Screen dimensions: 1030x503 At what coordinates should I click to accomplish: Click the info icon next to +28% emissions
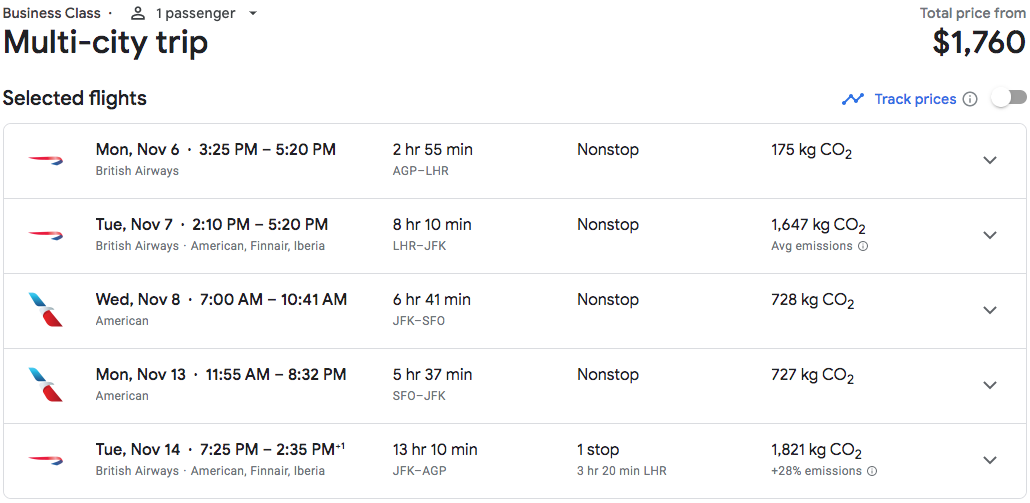pos(872,471)
